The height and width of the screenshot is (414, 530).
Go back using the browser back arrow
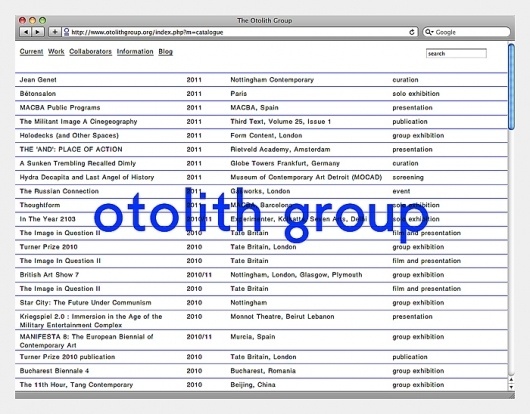[25, 32]
